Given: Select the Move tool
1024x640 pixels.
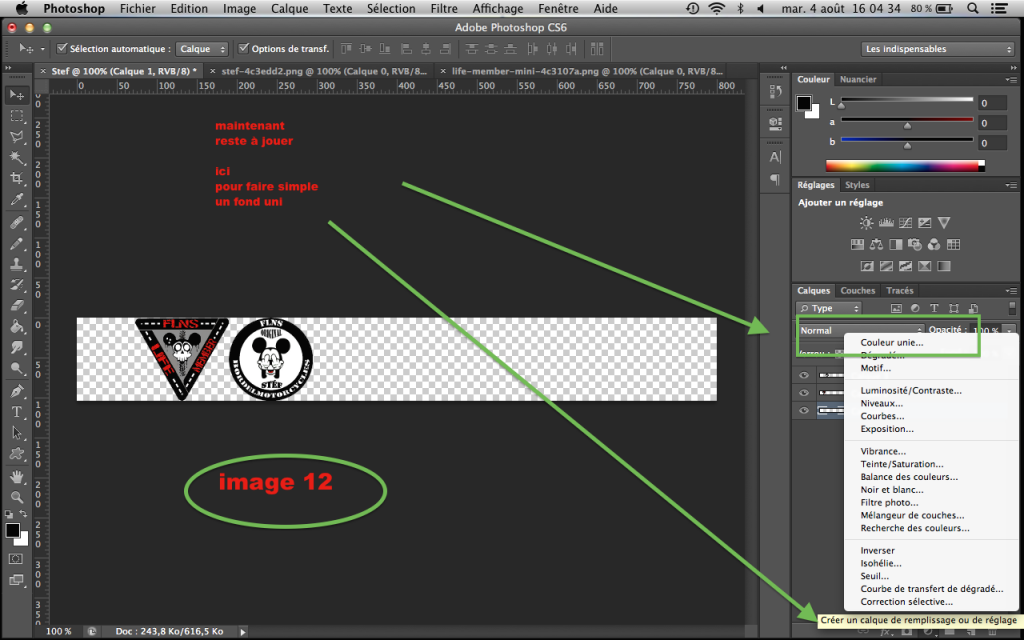Looking at the screenshot, I should [x=17, y=95].
